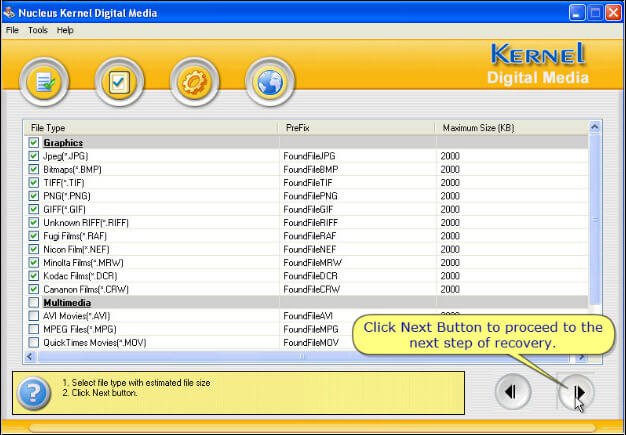The height and width of the screenshot is (435, 626).
Task: Uncheck the Nicon Film(*.NEF) checkbox
Action: pyautogui.click(x=34, y=249)
